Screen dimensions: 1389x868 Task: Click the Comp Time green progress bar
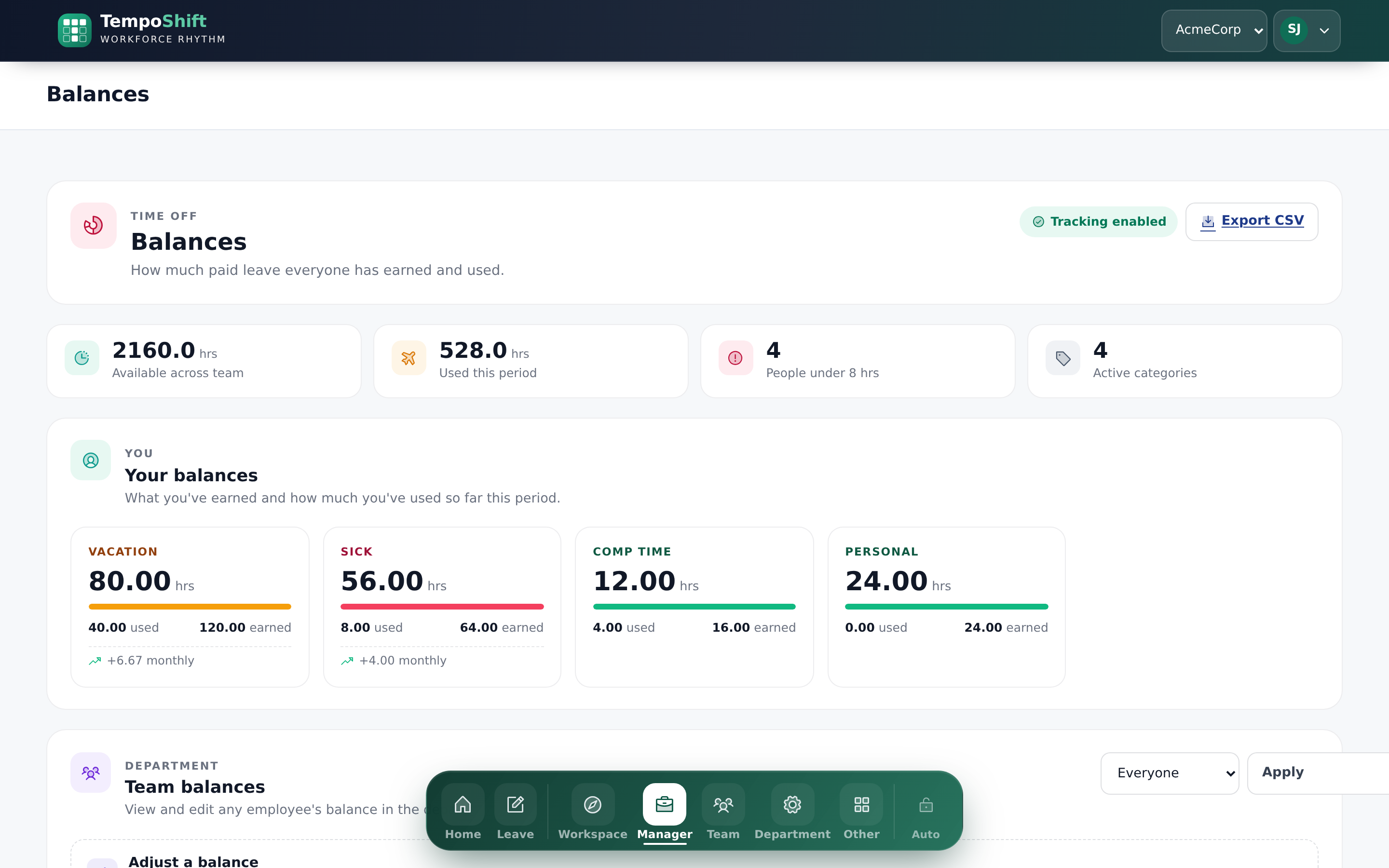(x=694, y=607)
